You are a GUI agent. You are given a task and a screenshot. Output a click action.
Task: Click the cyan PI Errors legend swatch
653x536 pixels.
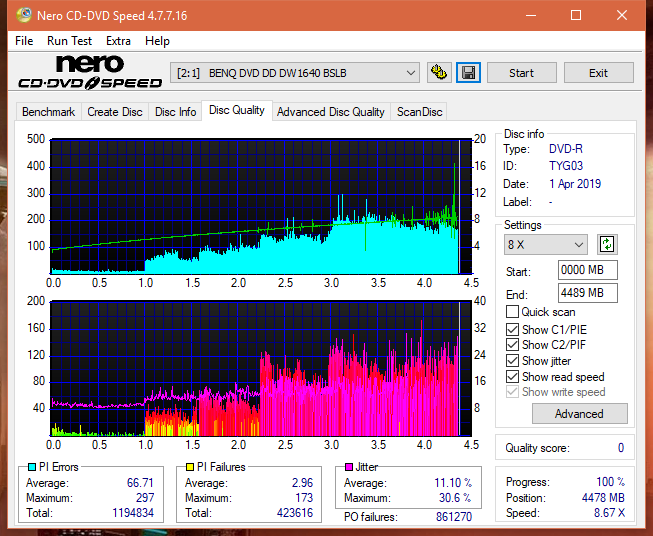32,467
